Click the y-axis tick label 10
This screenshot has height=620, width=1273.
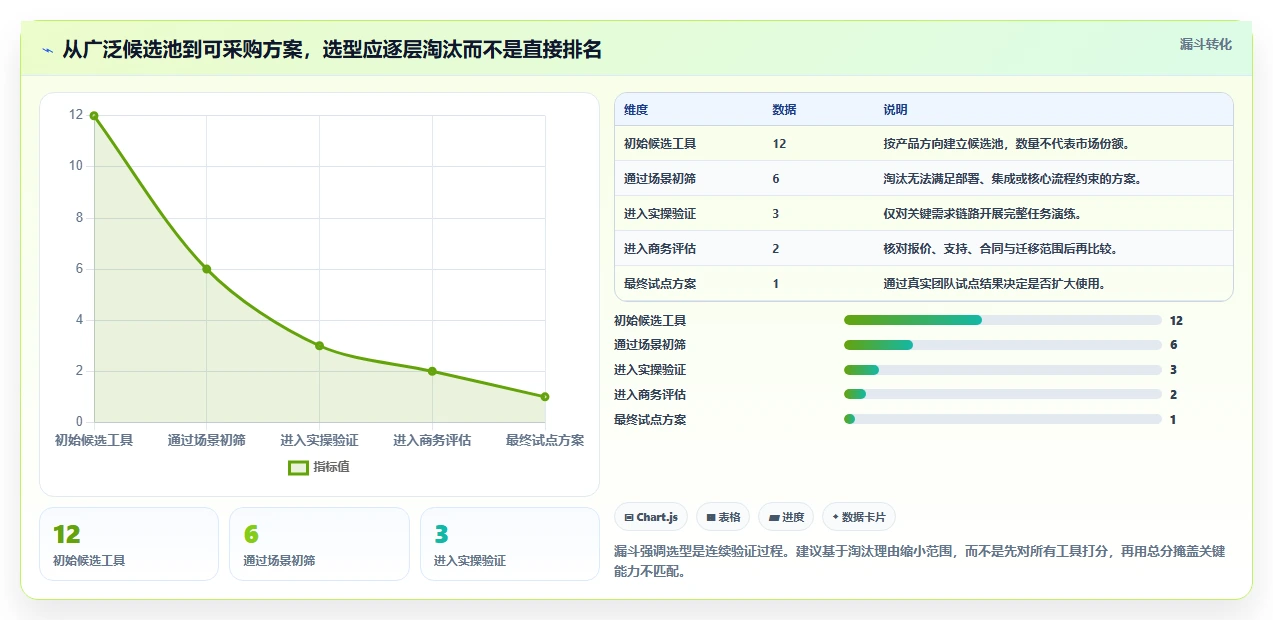point(76,166)
